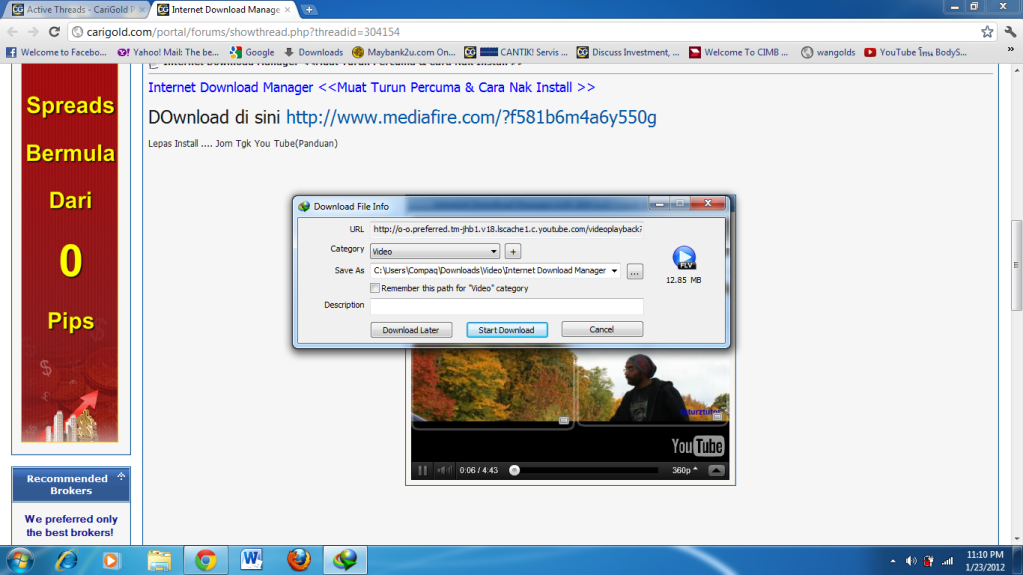This screenshot has height=575, width=1023.
Task: Launch Internet Explorer from the taskbar
Action: coord(67,561)
